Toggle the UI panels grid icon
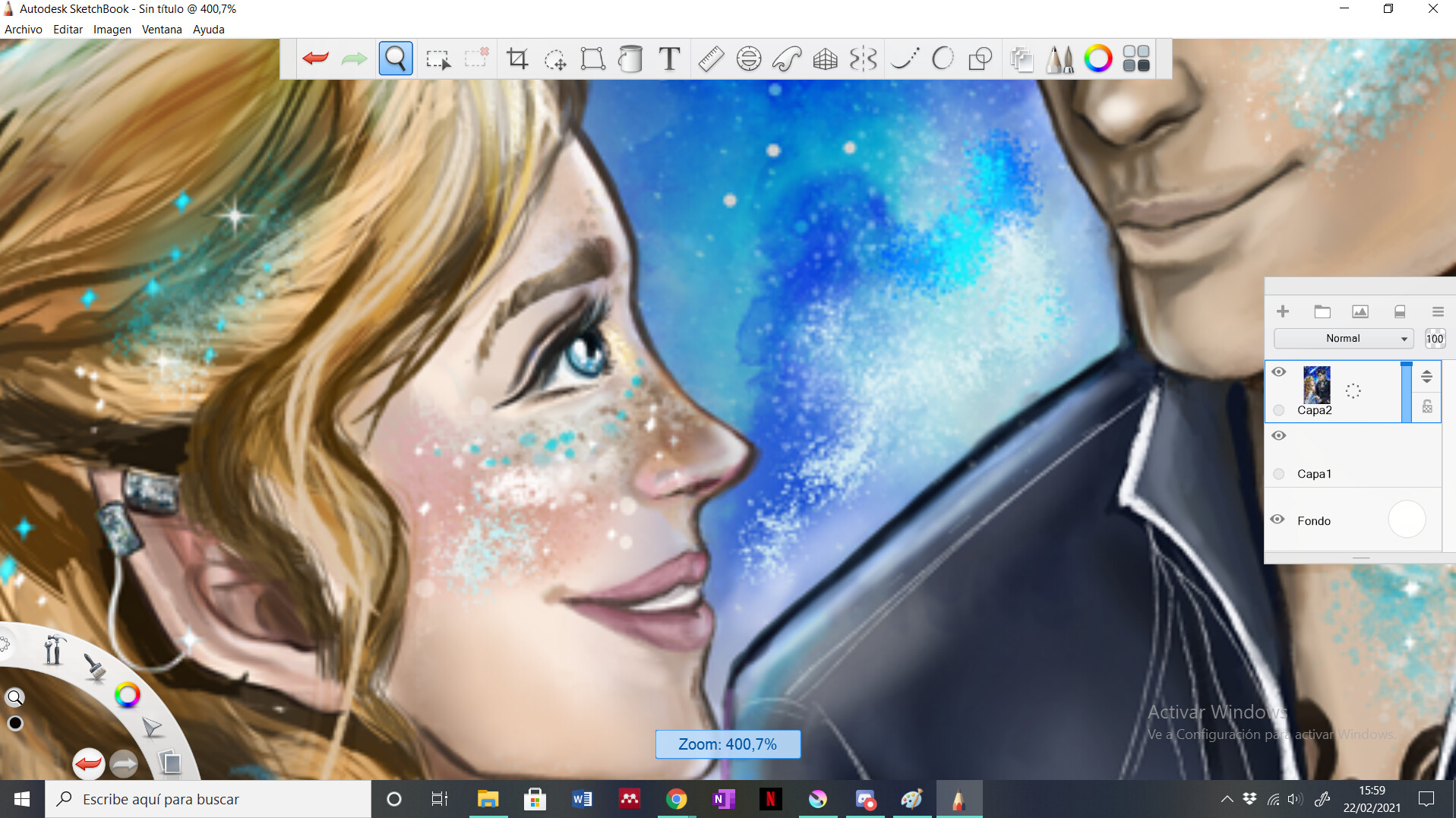The image size is (1456, 818). (x=1136, y=58)
